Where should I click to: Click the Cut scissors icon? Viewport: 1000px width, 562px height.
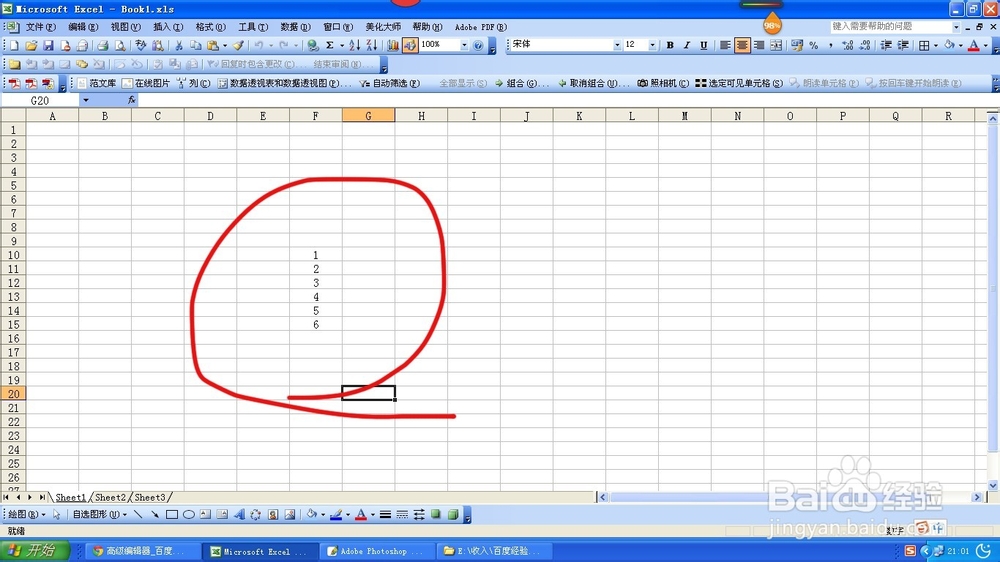pyautogui.click(x=179, y=45)
